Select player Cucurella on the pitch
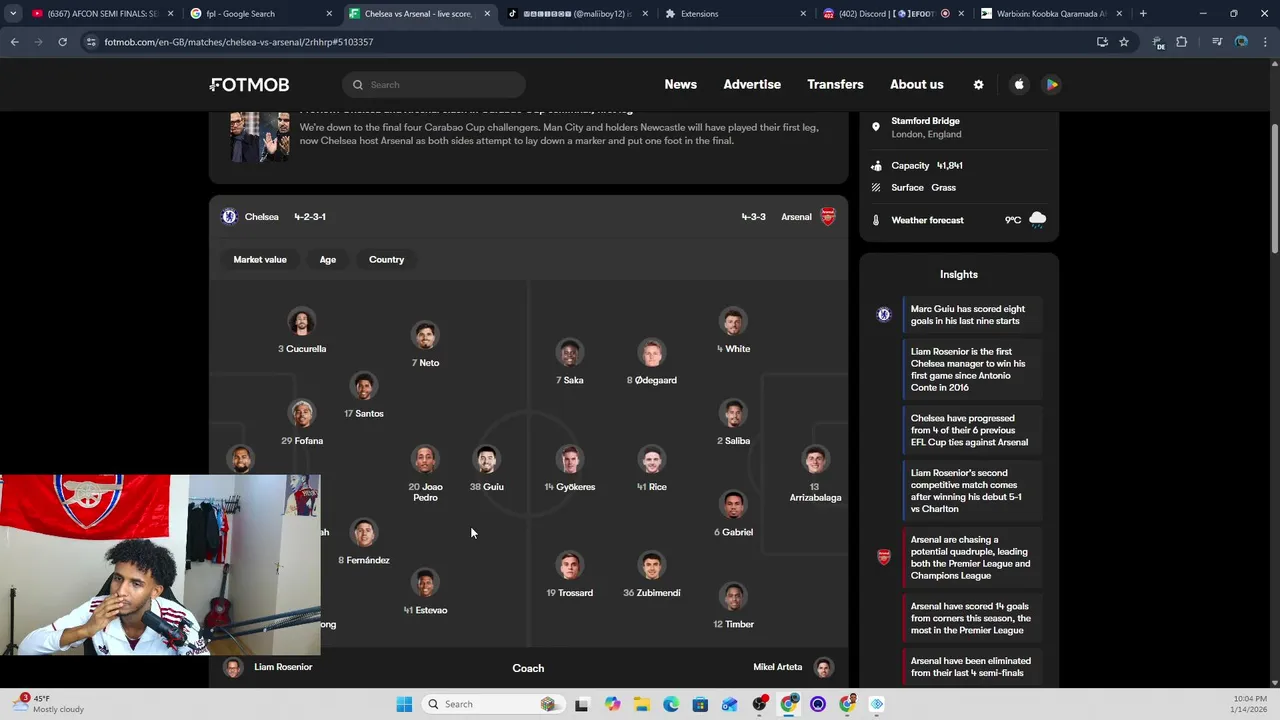Viewport: 1280px width, 720px height. [x=302, y=332]
